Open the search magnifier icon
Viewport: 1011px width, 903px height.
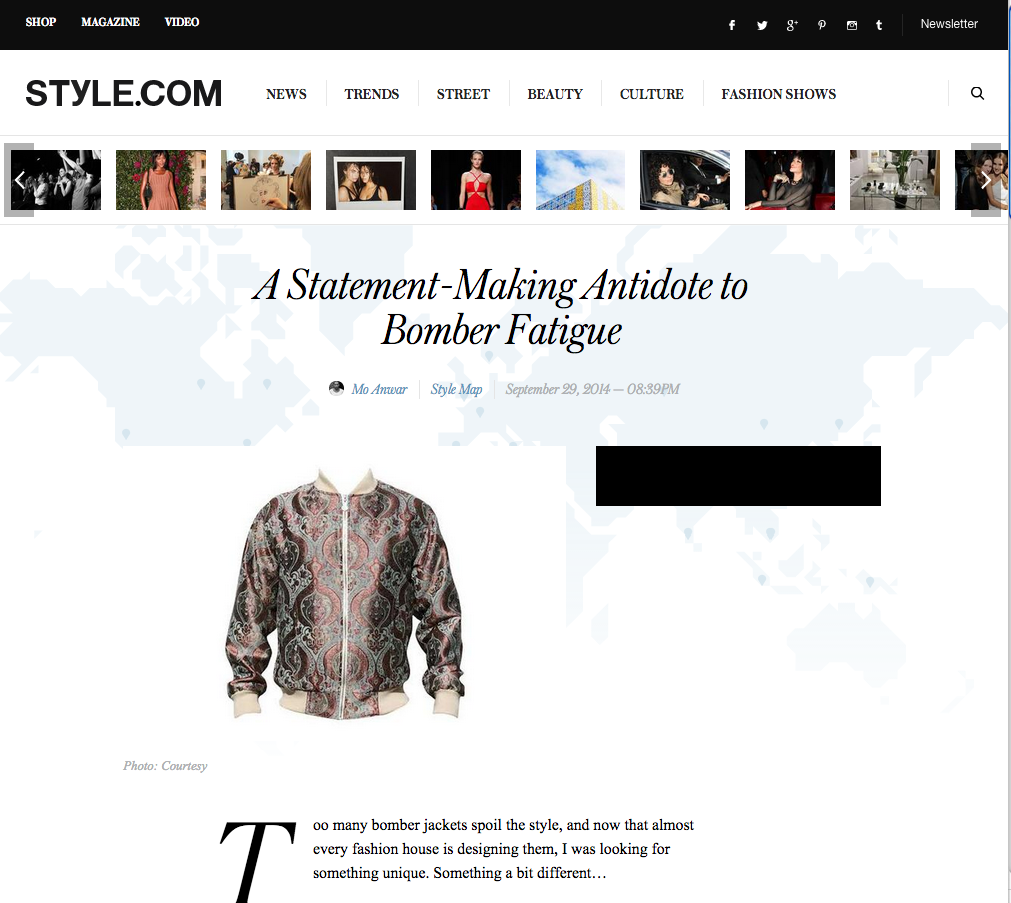tap(977, 93)
